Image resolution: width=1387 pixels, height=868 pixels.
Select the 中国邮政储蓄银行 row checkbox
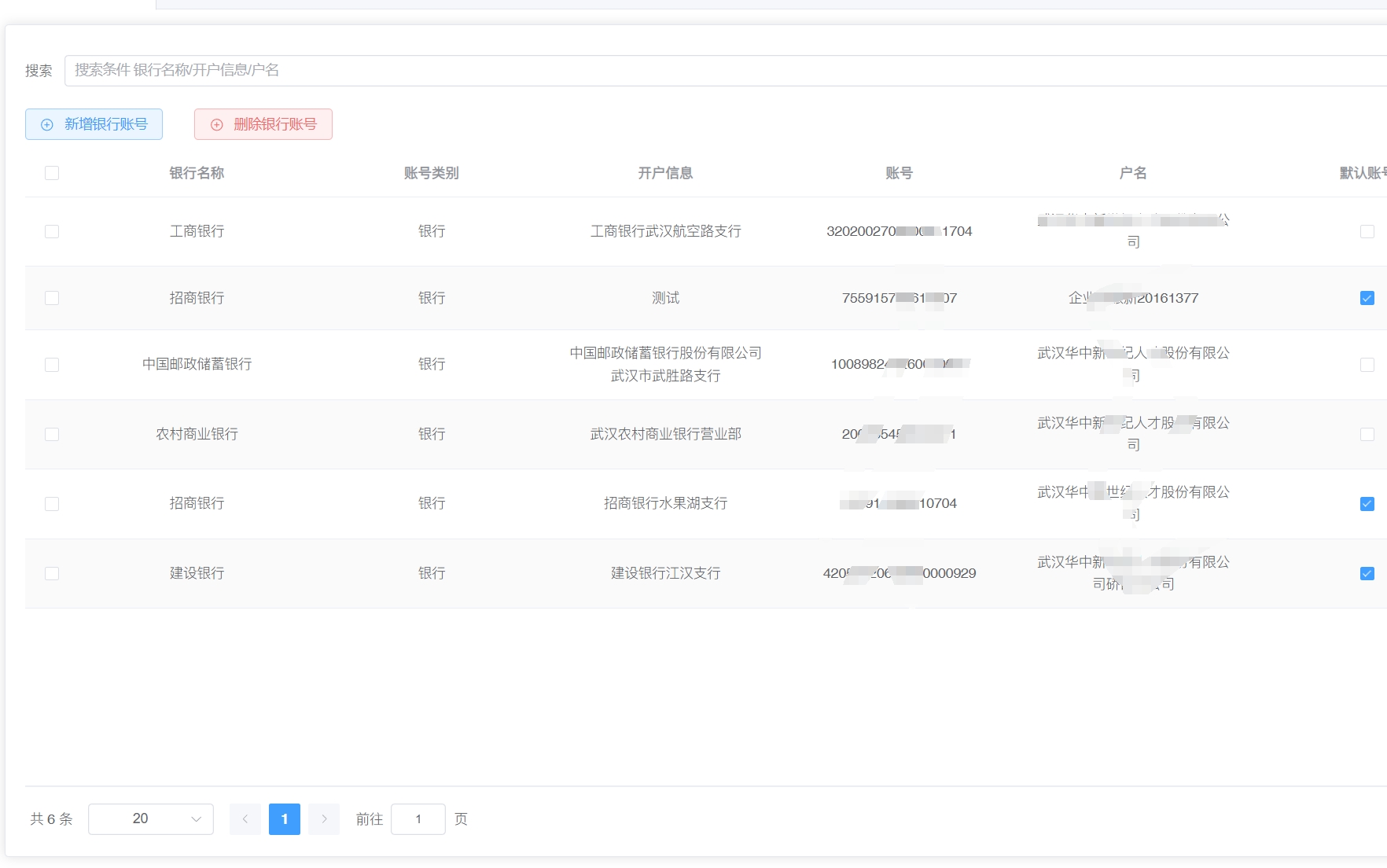[52, 365]
